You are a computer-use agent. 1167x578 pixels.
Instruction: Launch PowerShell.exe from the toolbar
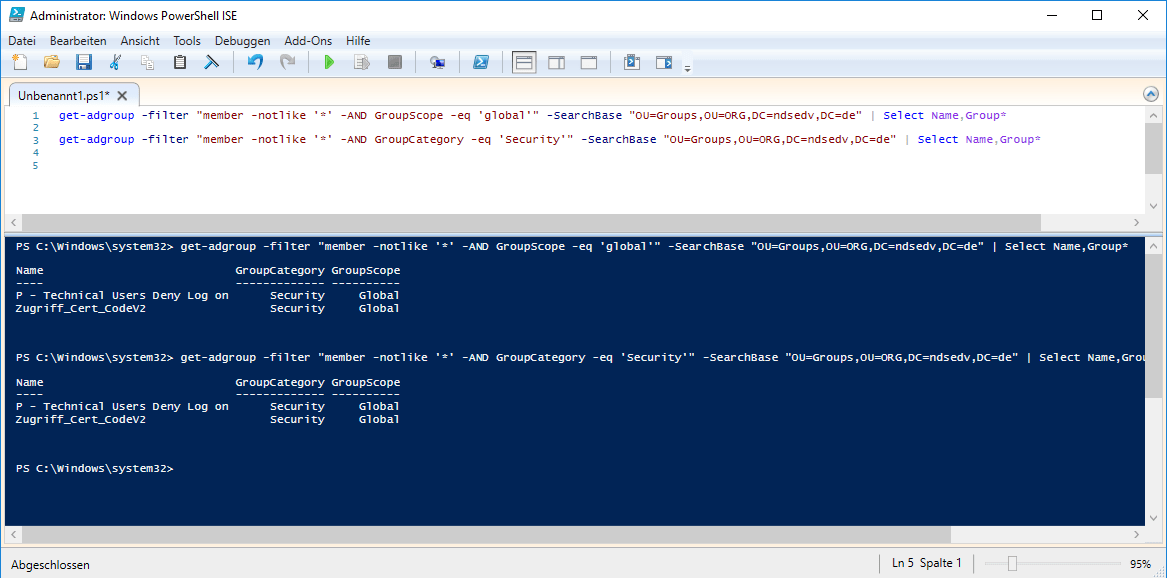coord(480,62)
